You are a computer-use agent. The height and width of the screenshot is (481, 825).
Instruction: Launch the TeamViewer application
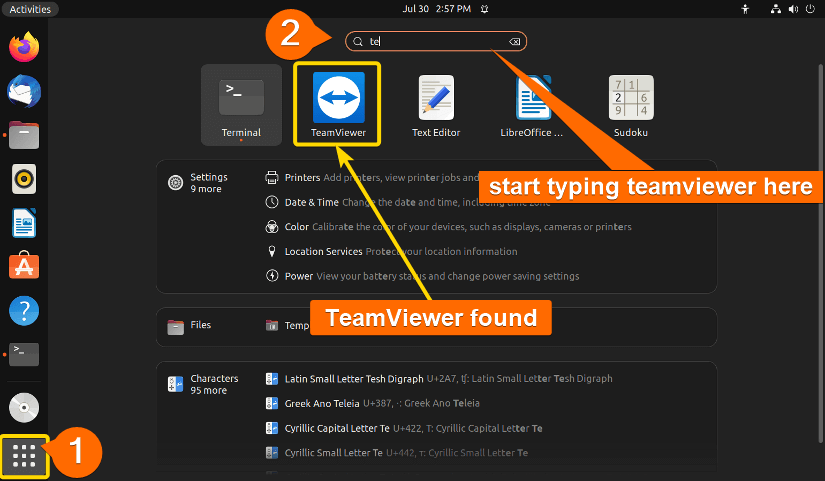338,104
